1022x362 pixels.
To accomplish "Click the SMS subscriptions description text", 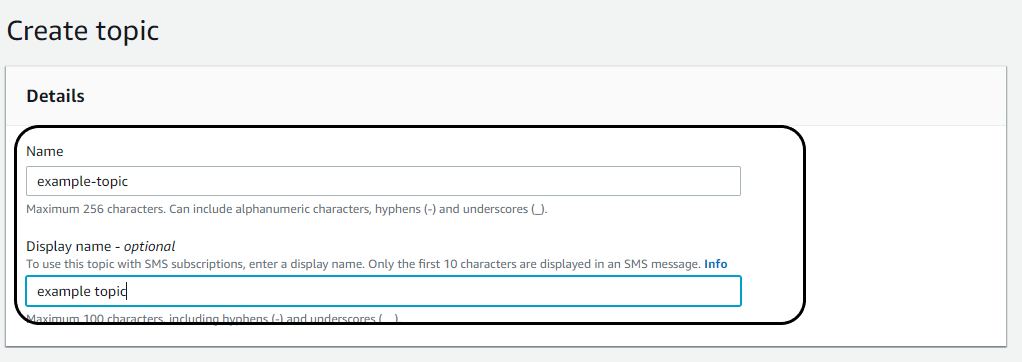I will (x=363, y=264).
